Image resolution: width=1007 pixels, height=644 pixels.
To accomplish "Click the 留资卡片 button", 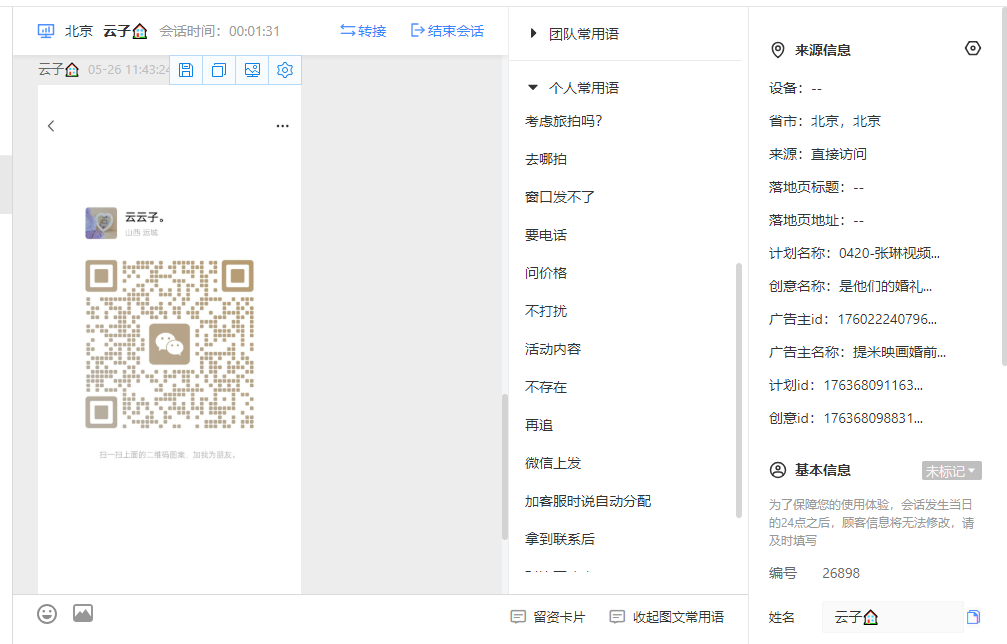I will (548, 617).
